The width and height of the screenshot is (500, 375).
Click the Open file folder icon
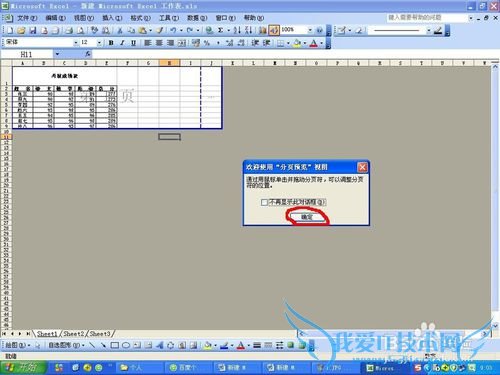click(21, 31)
